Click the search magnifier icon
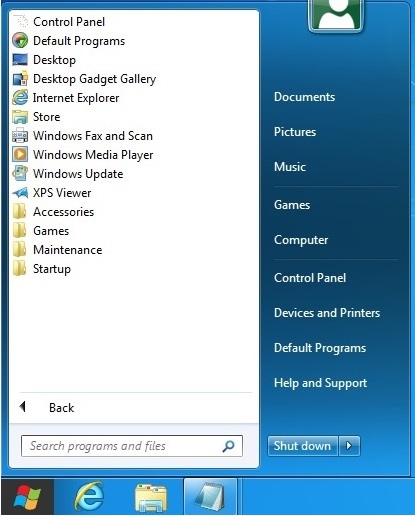The image size is (415, 516). pos(228,446)
